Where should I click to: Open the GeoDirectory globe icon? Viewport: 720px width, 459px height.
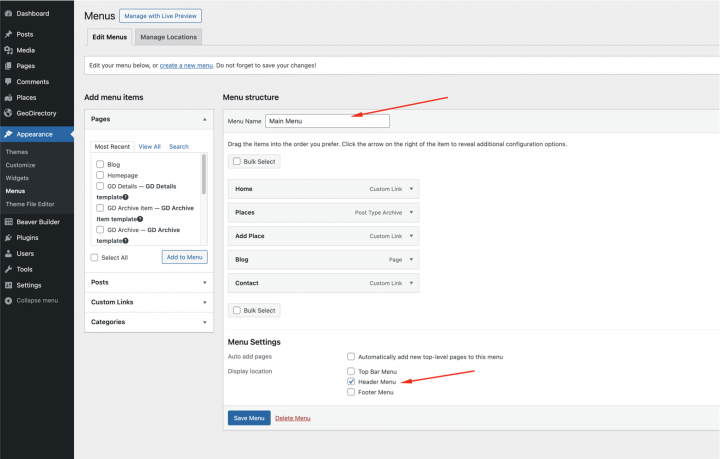click(x=8, y=113)
